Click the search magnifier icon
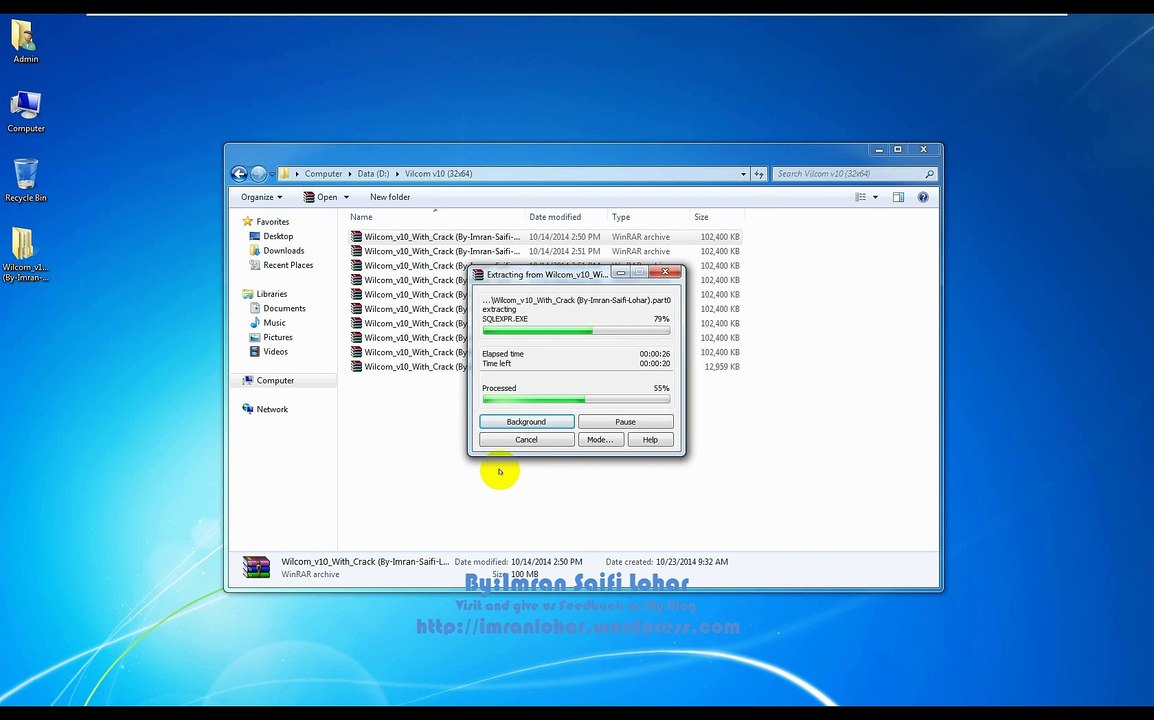Image resolution: width=1154 pixels, height=720 pixels. click(930, 174)
